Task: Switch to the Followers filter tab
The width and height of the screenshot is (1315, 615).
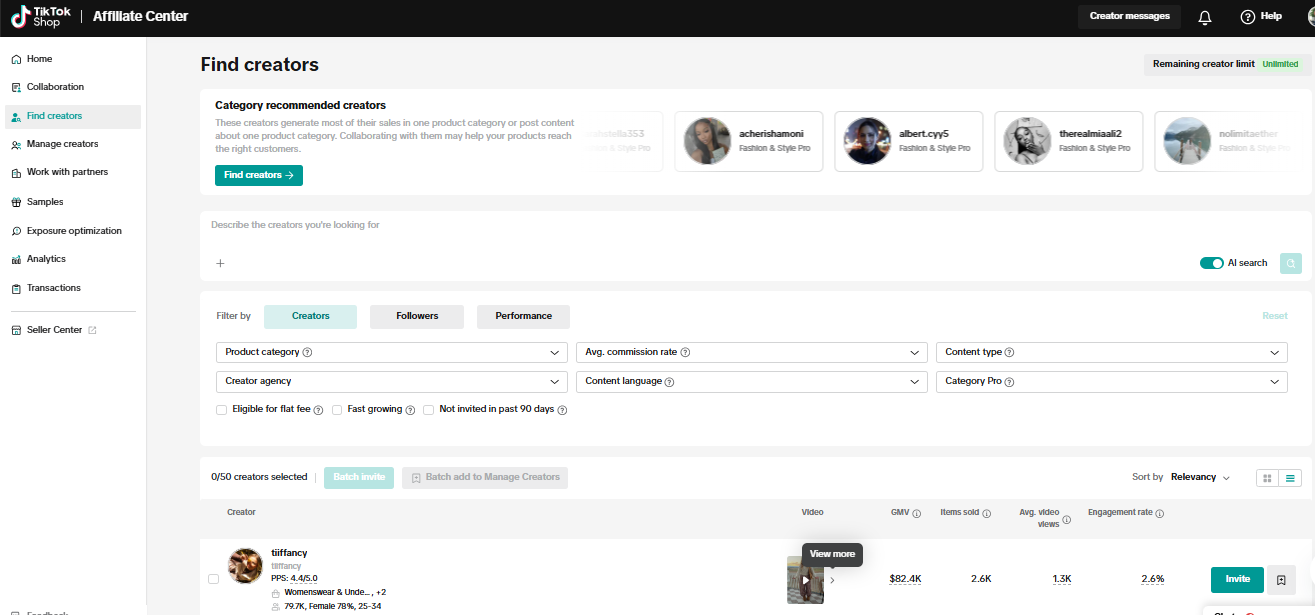Action: click(417, 317)
